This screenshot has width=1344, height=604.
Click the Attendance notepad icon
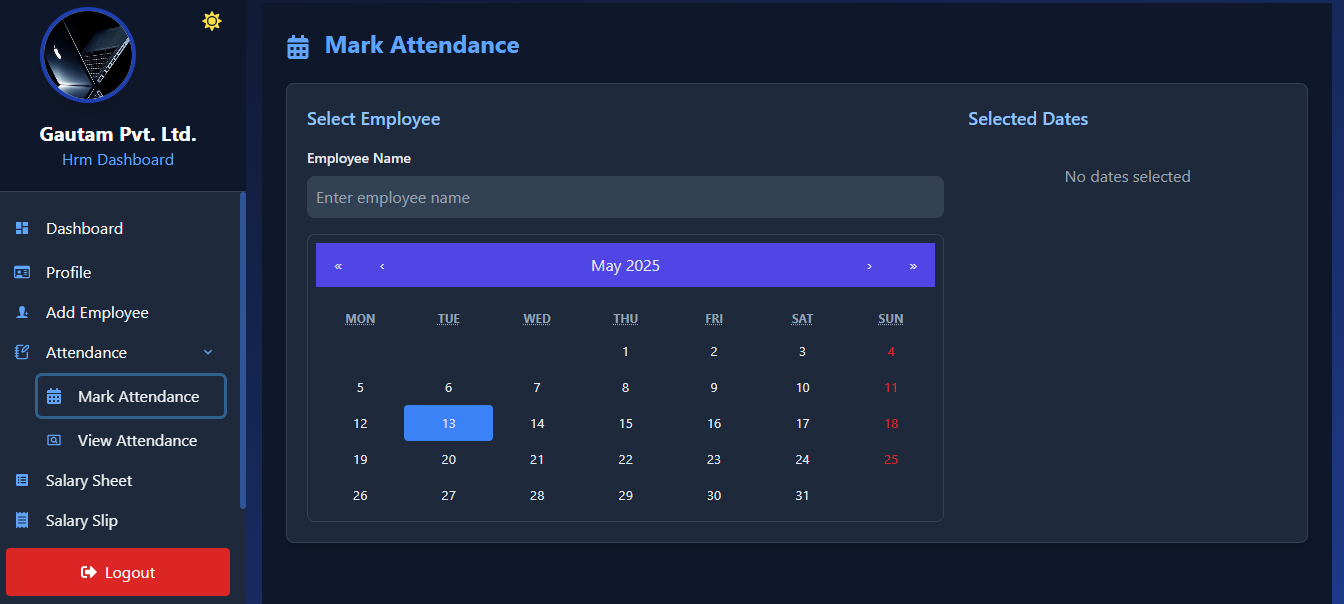pos(22,353)
